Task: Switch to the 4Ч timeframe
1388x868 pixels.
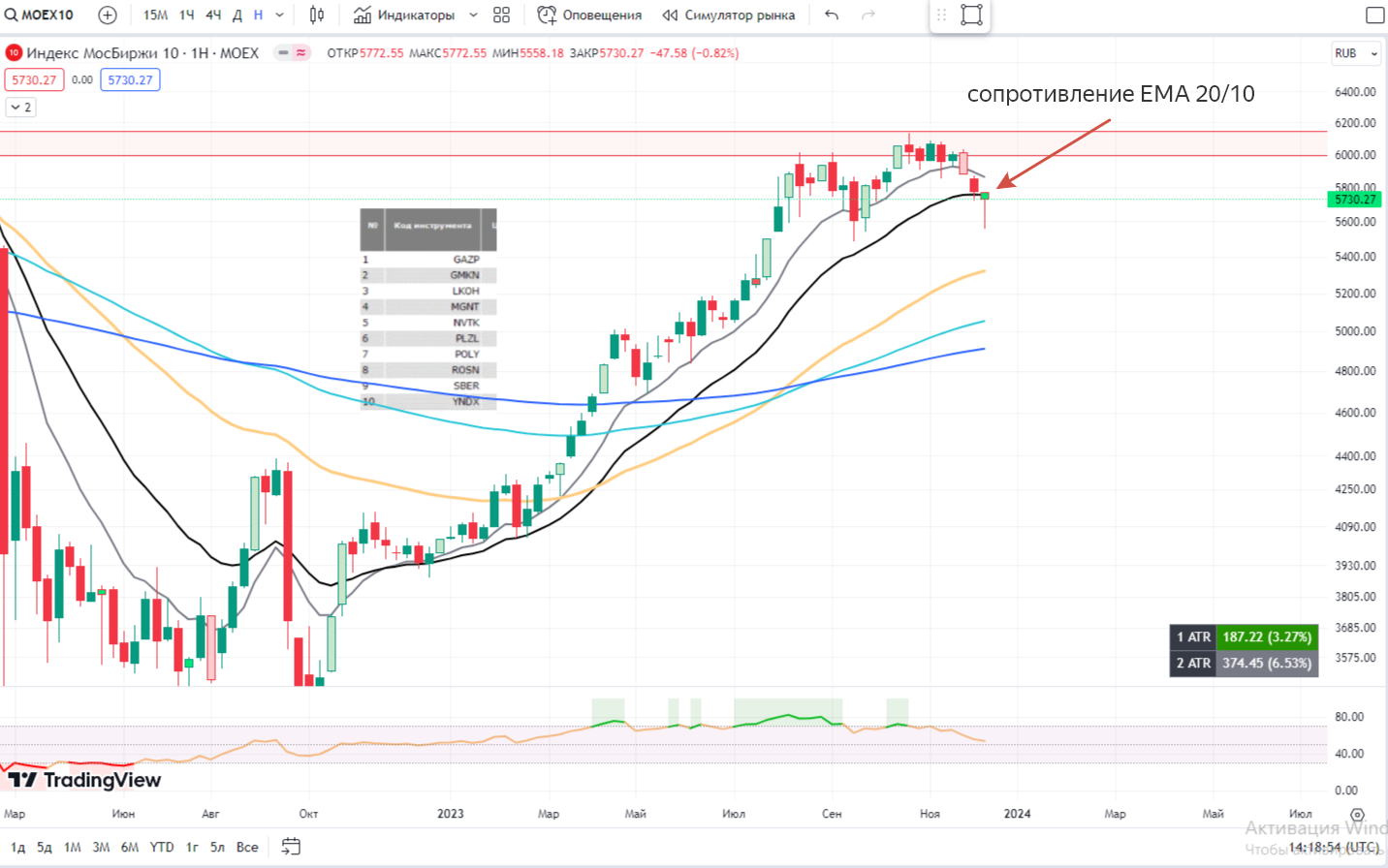Action: click(213, 15)
